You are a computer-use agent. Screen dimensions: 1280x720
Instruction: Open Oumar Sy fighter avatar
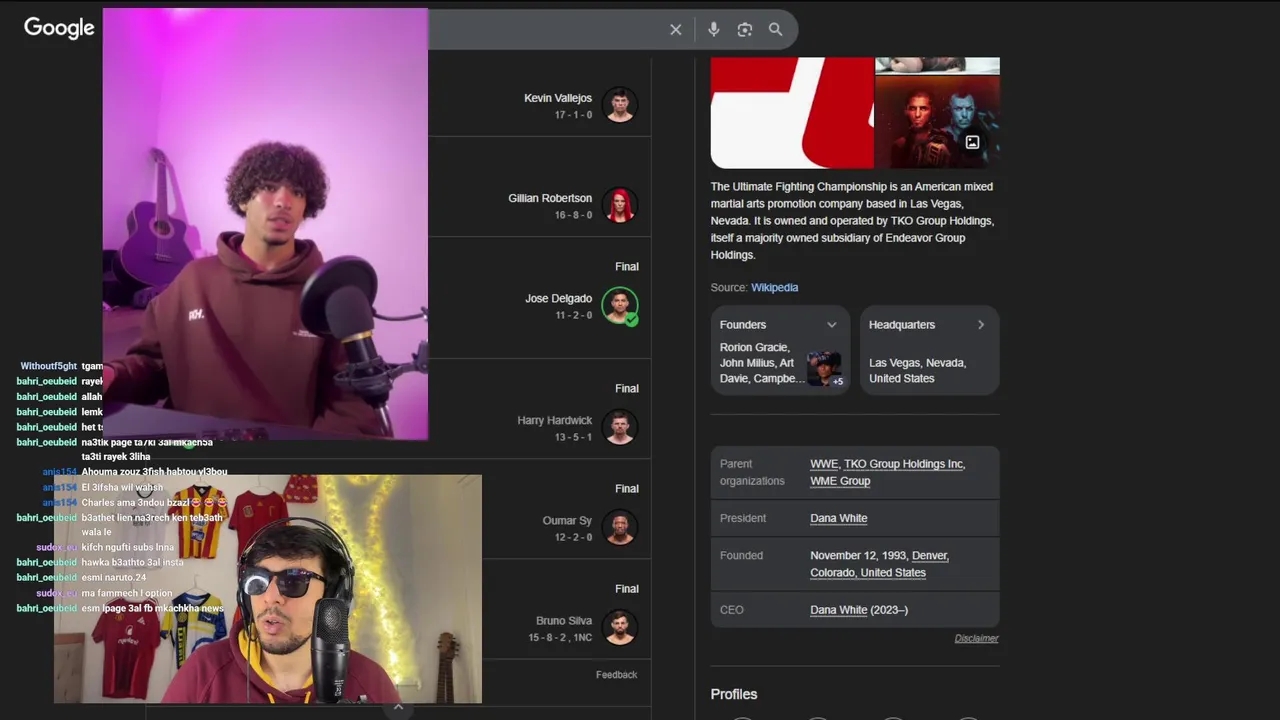620,527
